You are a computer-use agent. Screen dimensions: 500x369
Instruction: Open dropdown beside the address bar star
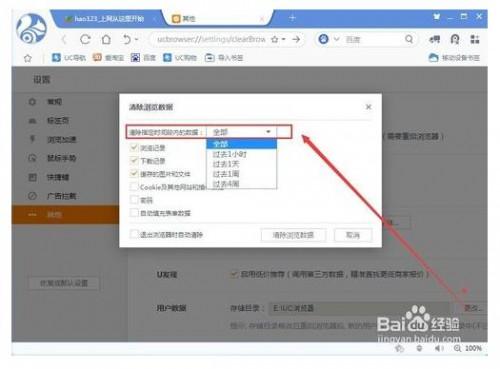pyautogui.click(x=284, y=40)
